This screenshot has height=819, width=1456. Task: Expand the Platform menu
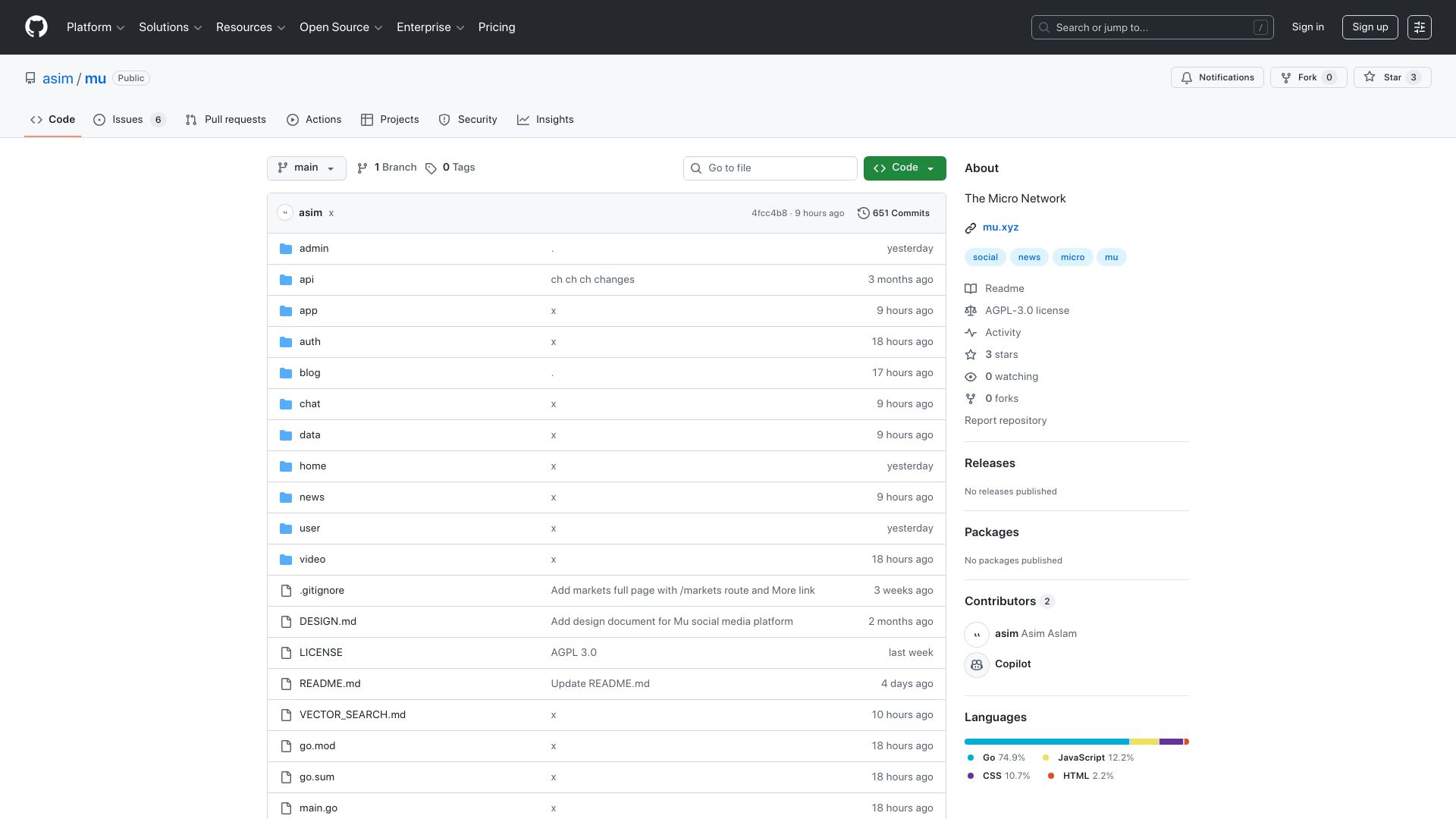click(x=96, y=27)
